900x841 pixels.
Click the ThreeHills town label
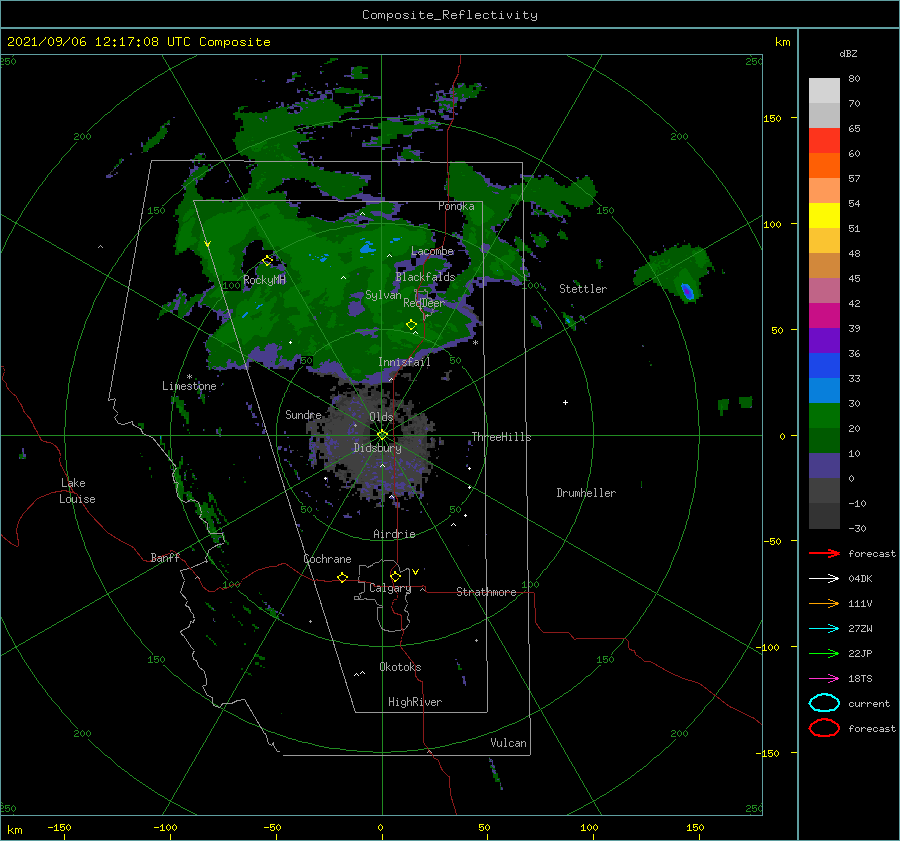click(x=501, y=437)
